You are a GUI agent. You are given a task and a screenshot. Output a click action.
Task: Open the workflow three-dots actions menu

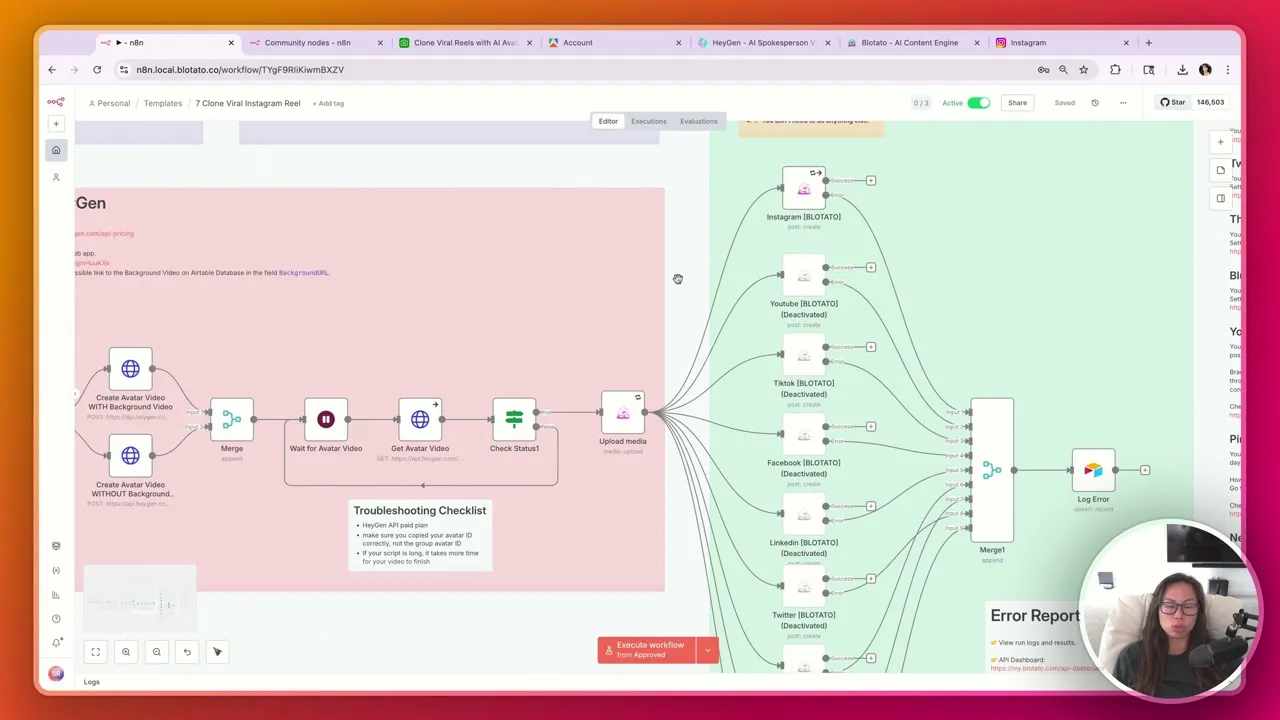tap(1123, 103)
